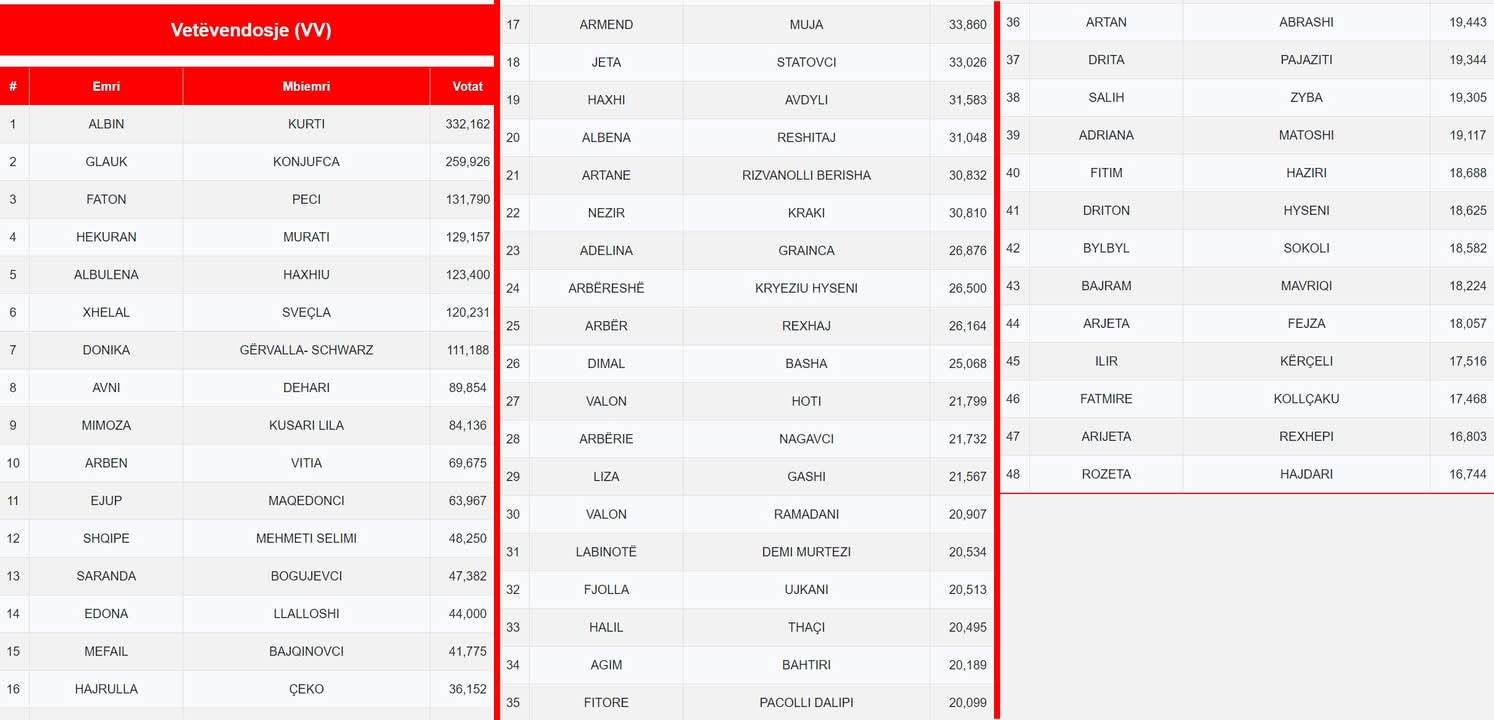The image size is (1494, 720).
Task: Click the surname MEHMETI SELIMI
Action: pyautogui.click(x=306, y=538)
